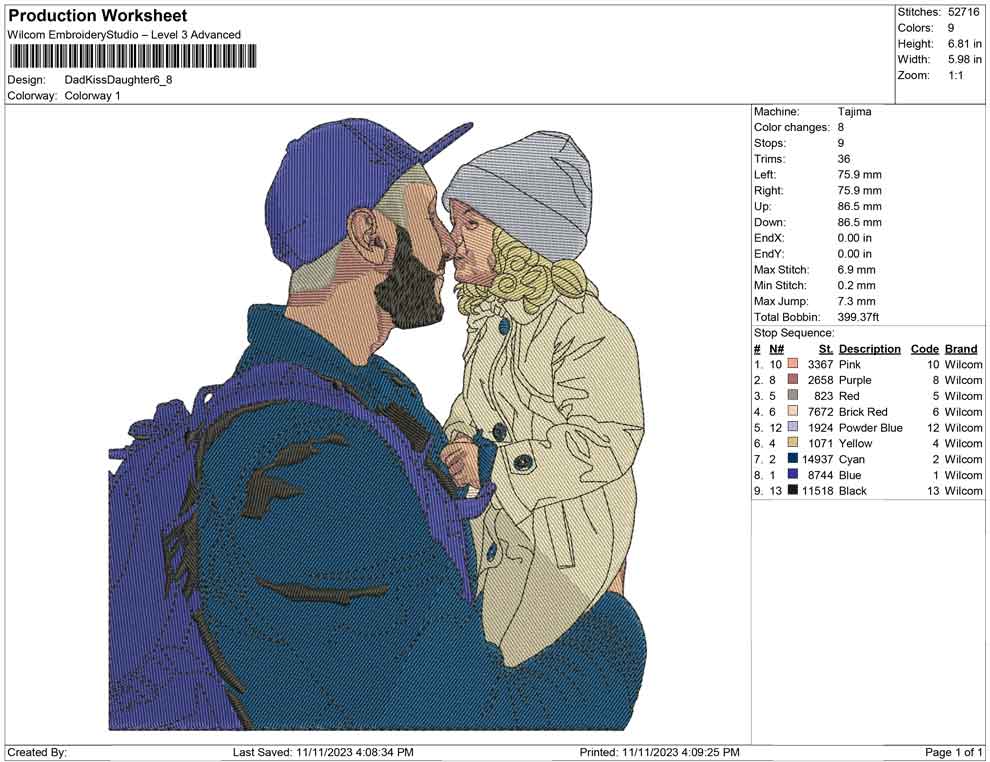Screen dimensions: 990x762
Task: Click the Cyan thread color swatch
Action: (793, 458)
